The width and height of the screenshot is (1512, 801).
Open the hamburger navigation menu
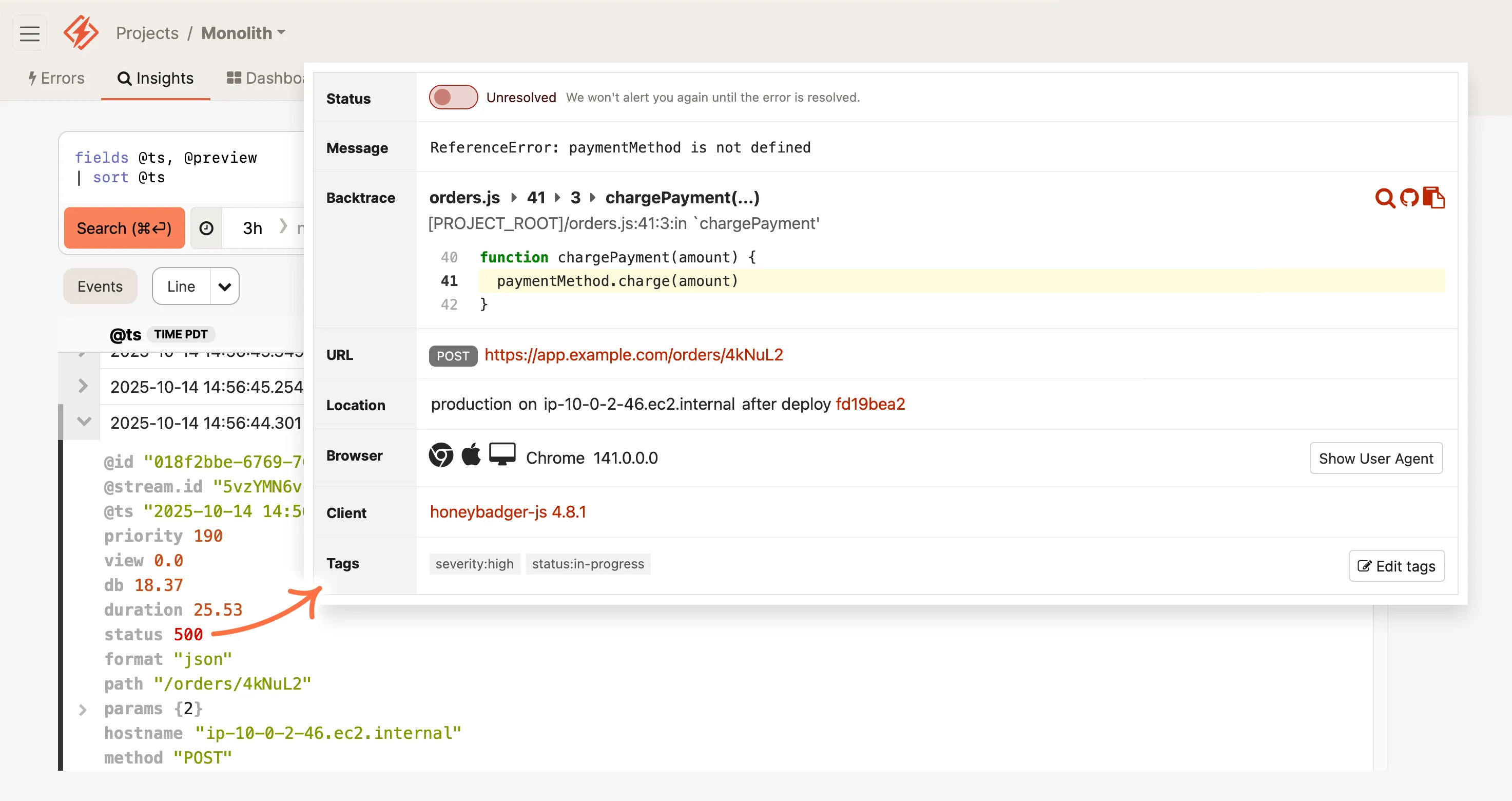(29, 33)
